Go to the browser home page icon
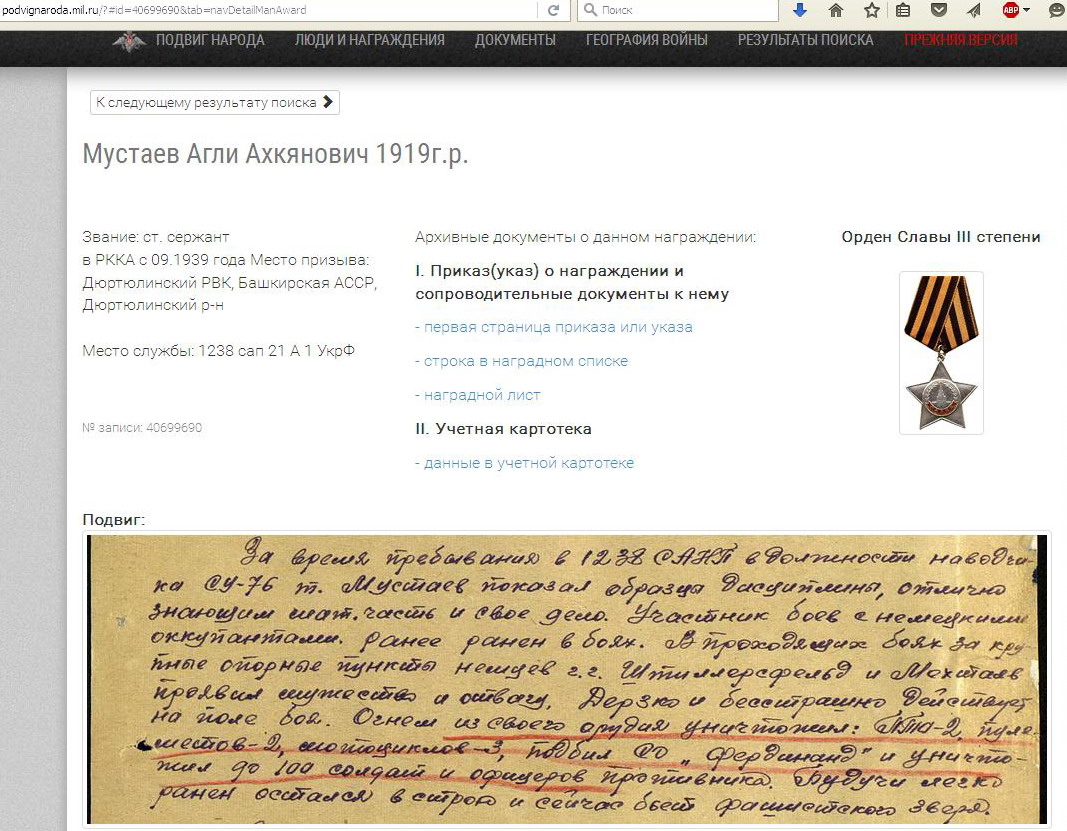Image resolution: width=1067 pixels, height=831 pixels. pyautogui.click(x=836, y=10)
